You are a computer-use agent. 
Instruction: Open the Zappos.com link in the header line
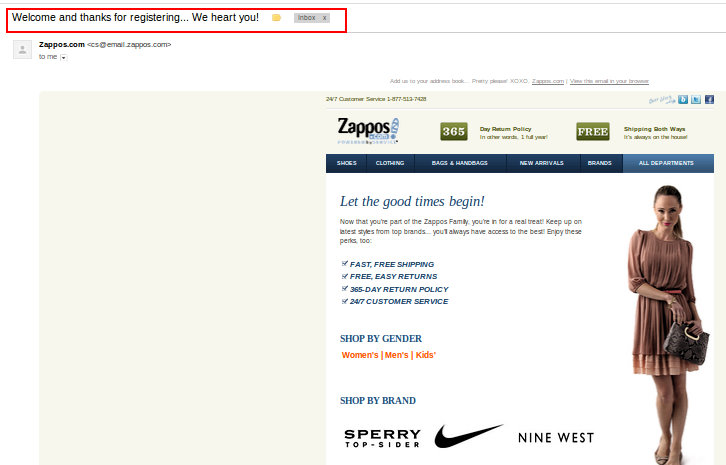548,81
